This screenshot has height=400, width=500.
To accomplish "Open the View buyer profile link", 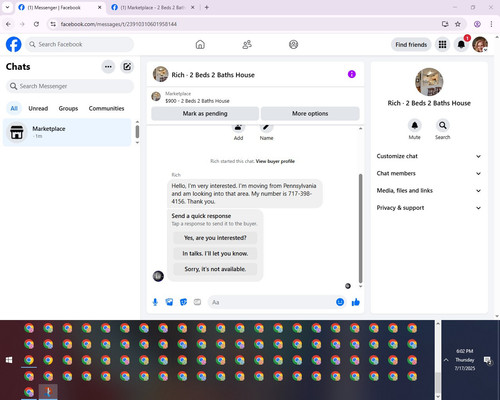I will click(275, 161).
